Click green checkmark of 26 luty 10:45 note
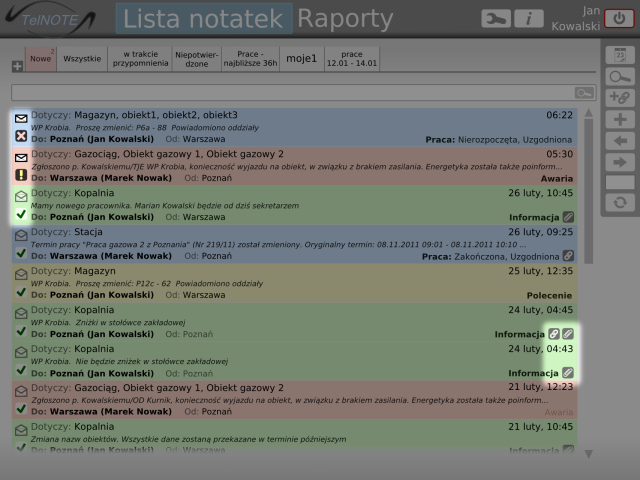The height and width of the screenshot is (480, 640). pos(21,214)
